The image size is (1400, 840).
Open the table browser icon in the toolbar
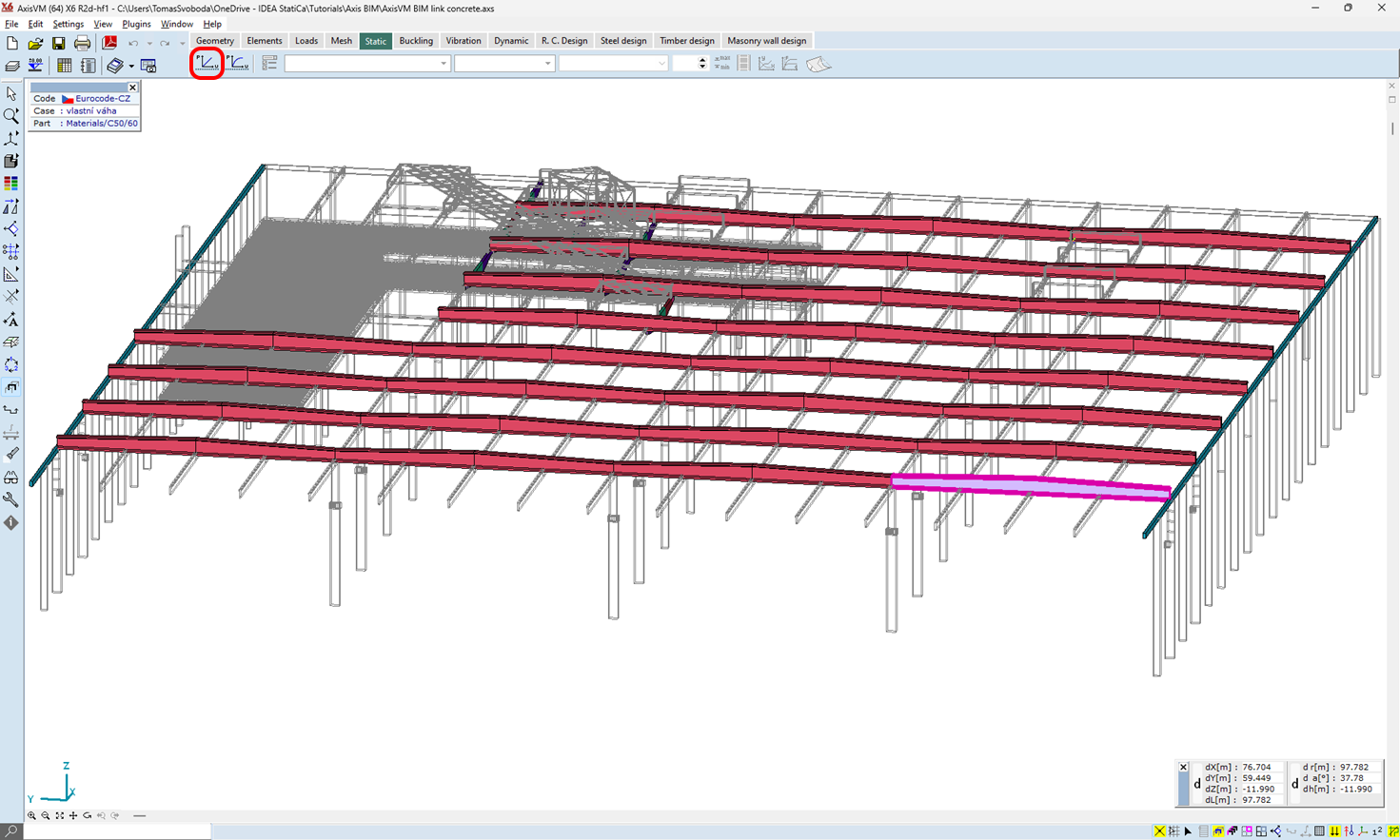click(x=64, y=65)
